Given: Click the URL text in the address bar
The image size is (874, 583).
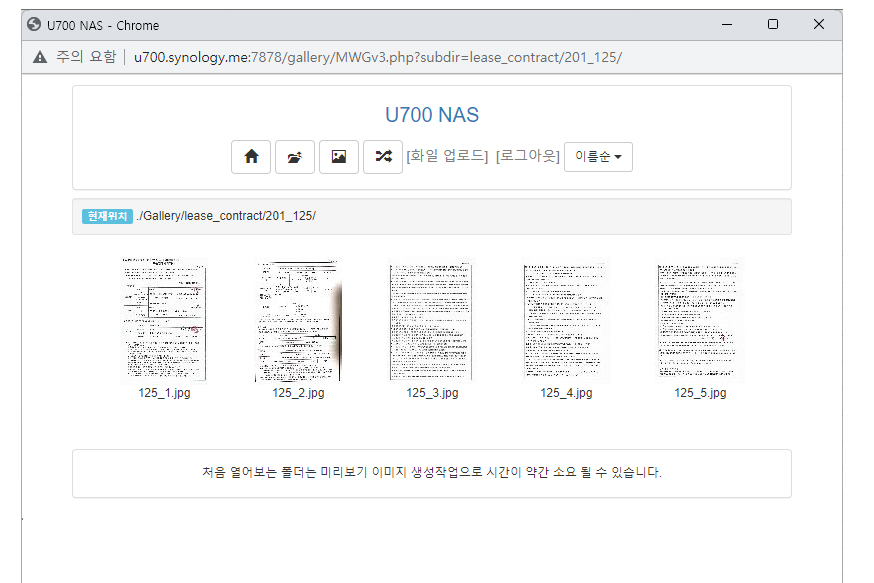Looking at the screenshot, I should [x=378, y=57].
